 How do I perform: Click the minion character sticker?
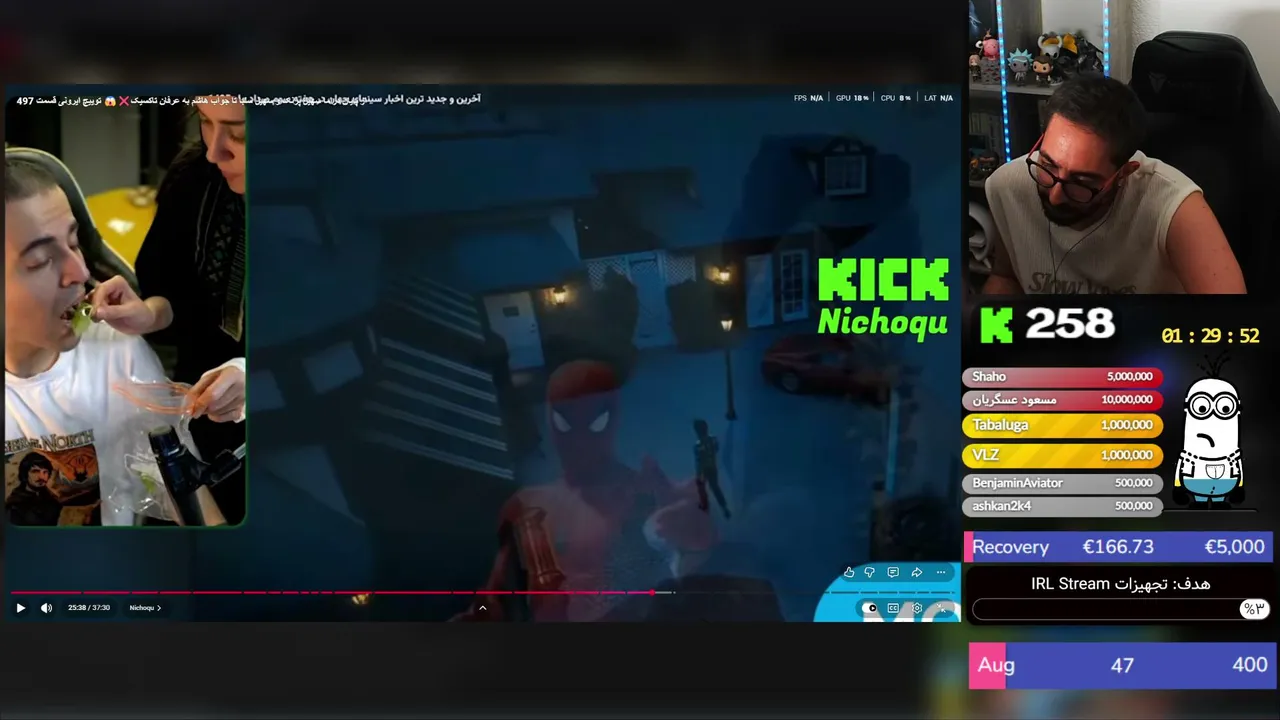point(1211,434)
